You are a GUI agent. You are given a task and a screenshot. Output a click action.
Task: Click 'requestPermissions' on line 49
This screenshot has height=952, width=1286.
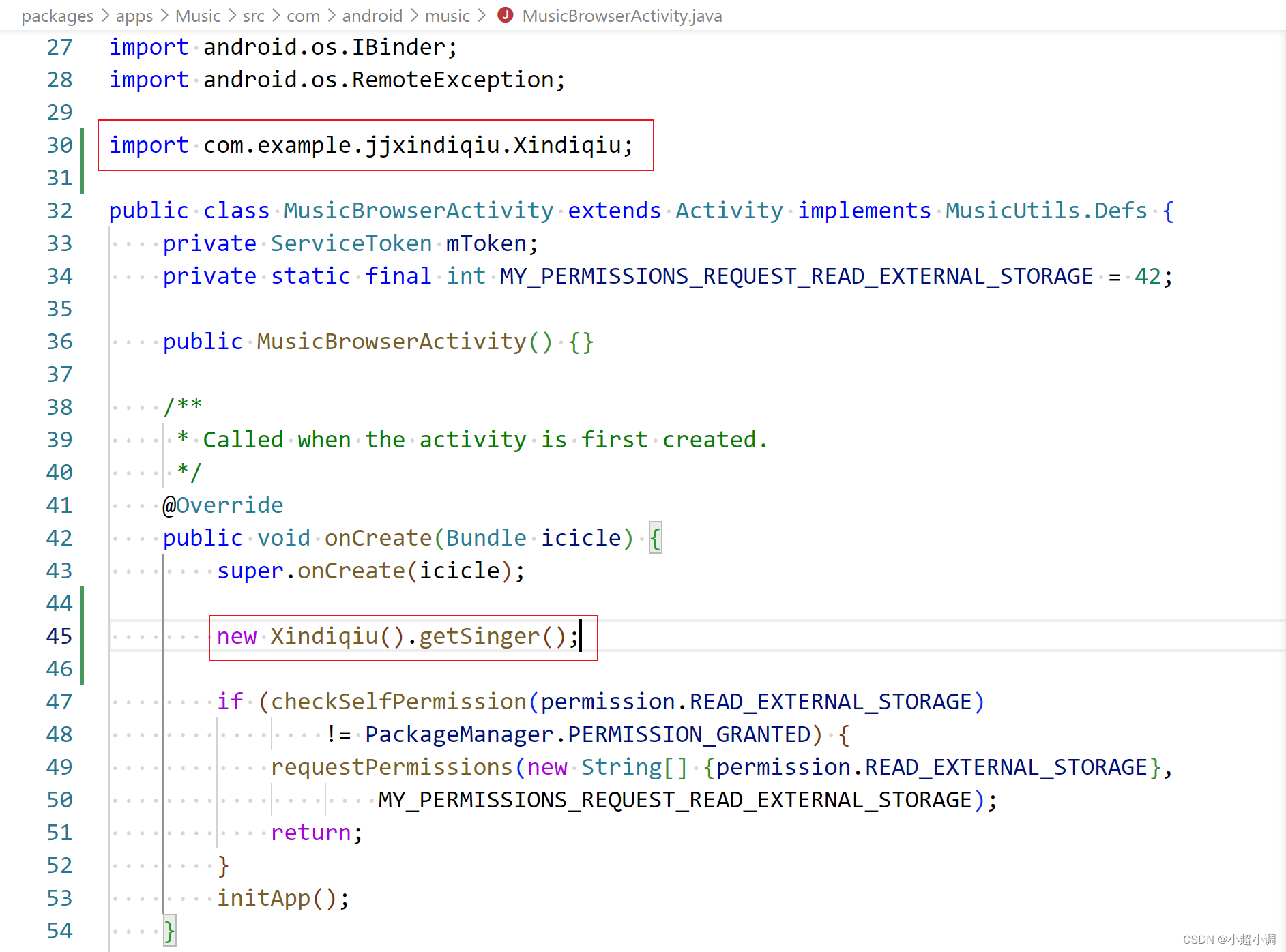click(x=392, y=767)
